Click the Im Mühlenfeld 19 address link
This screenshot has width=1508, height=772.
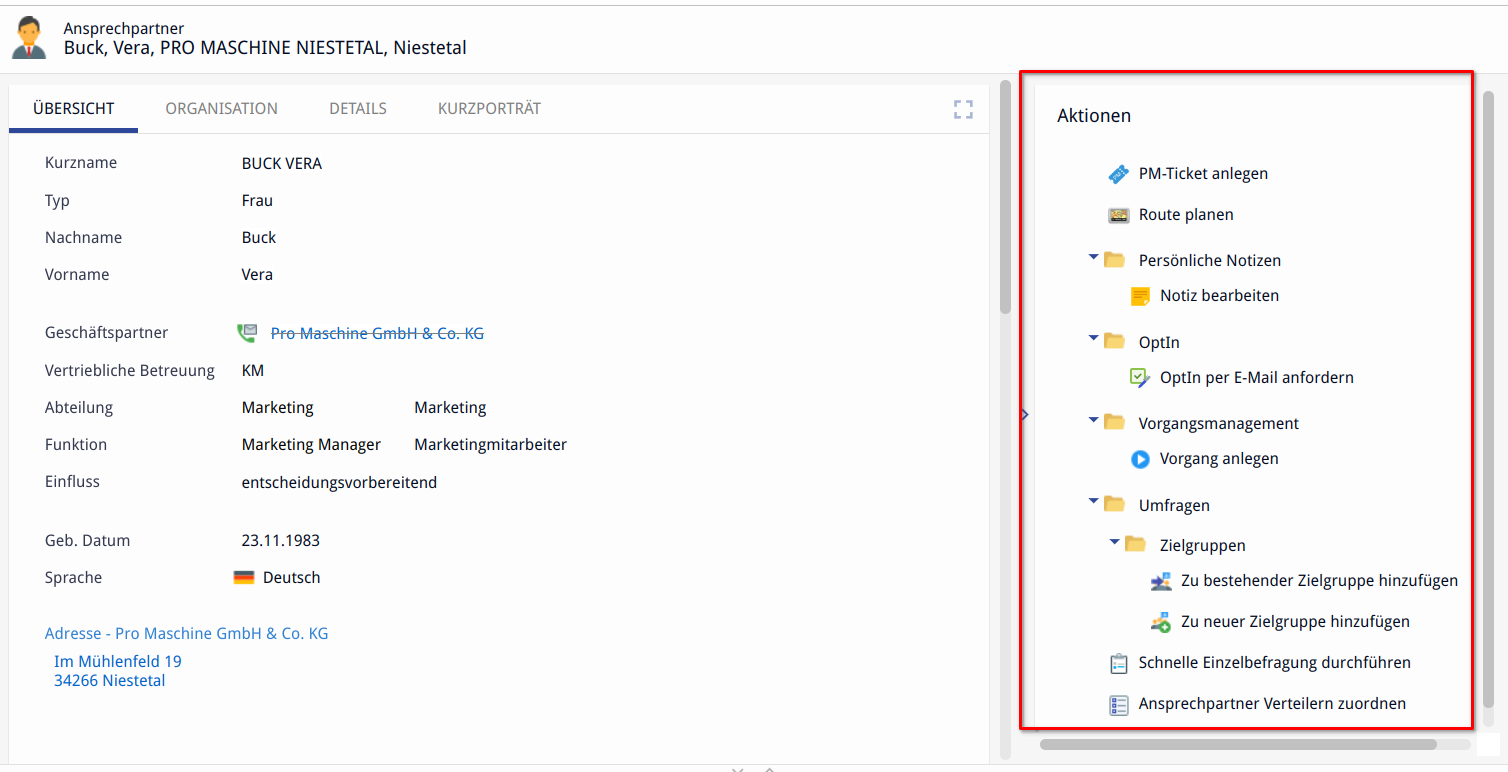pos(118,661)
